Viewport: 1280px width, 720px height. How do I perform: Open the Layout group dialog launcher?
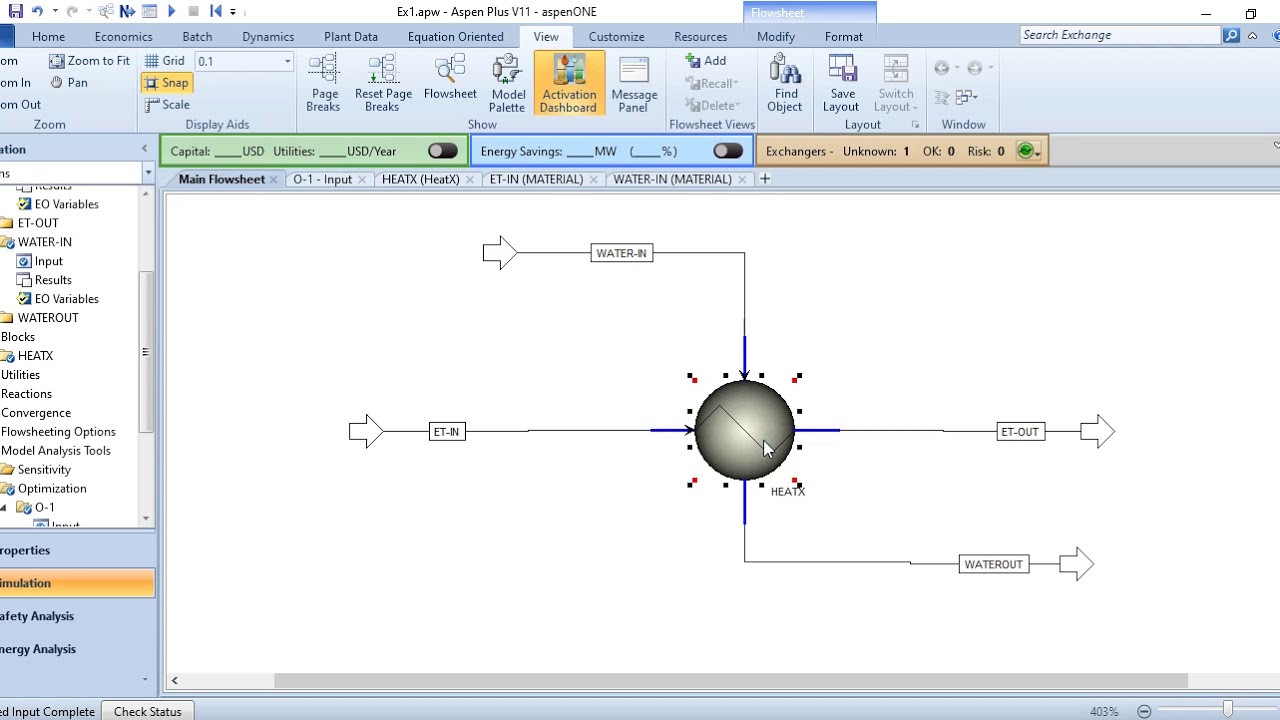915,125
